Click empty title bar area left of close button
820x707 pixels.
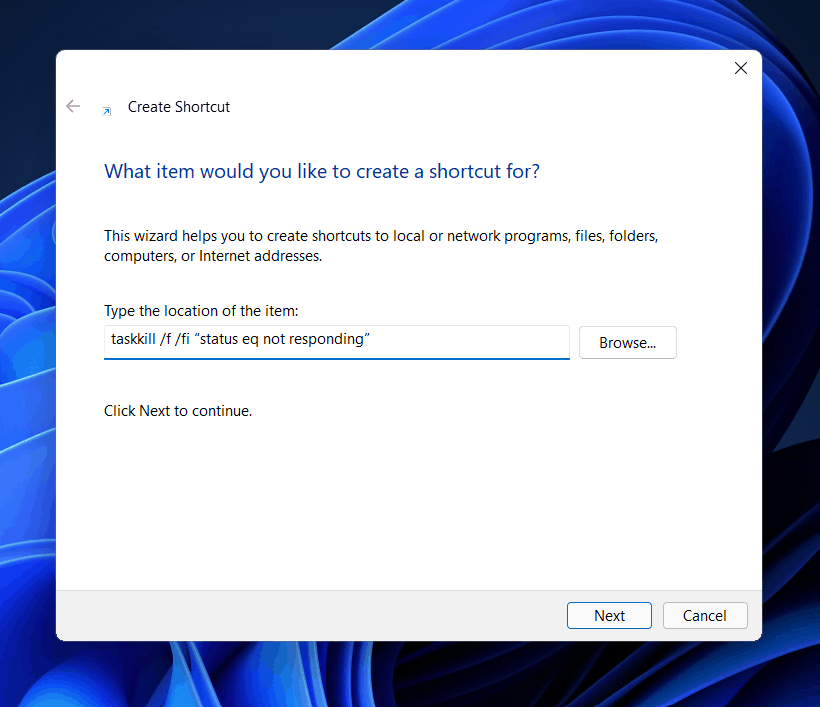pos(450,68)
